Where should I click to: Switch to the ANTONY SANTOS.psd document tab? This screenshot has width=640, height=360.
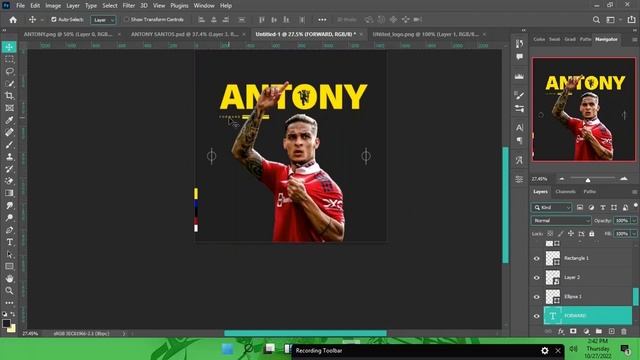click(185, 34)
